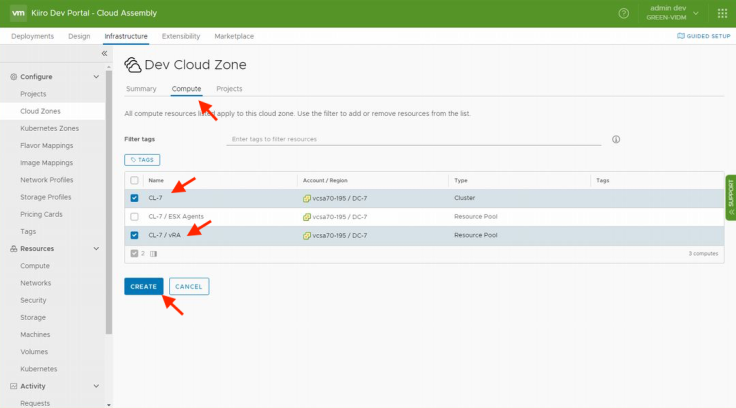The image size is (736, 408).
Task: Open Network Profiles in sidebar
Action: (46, 180)
